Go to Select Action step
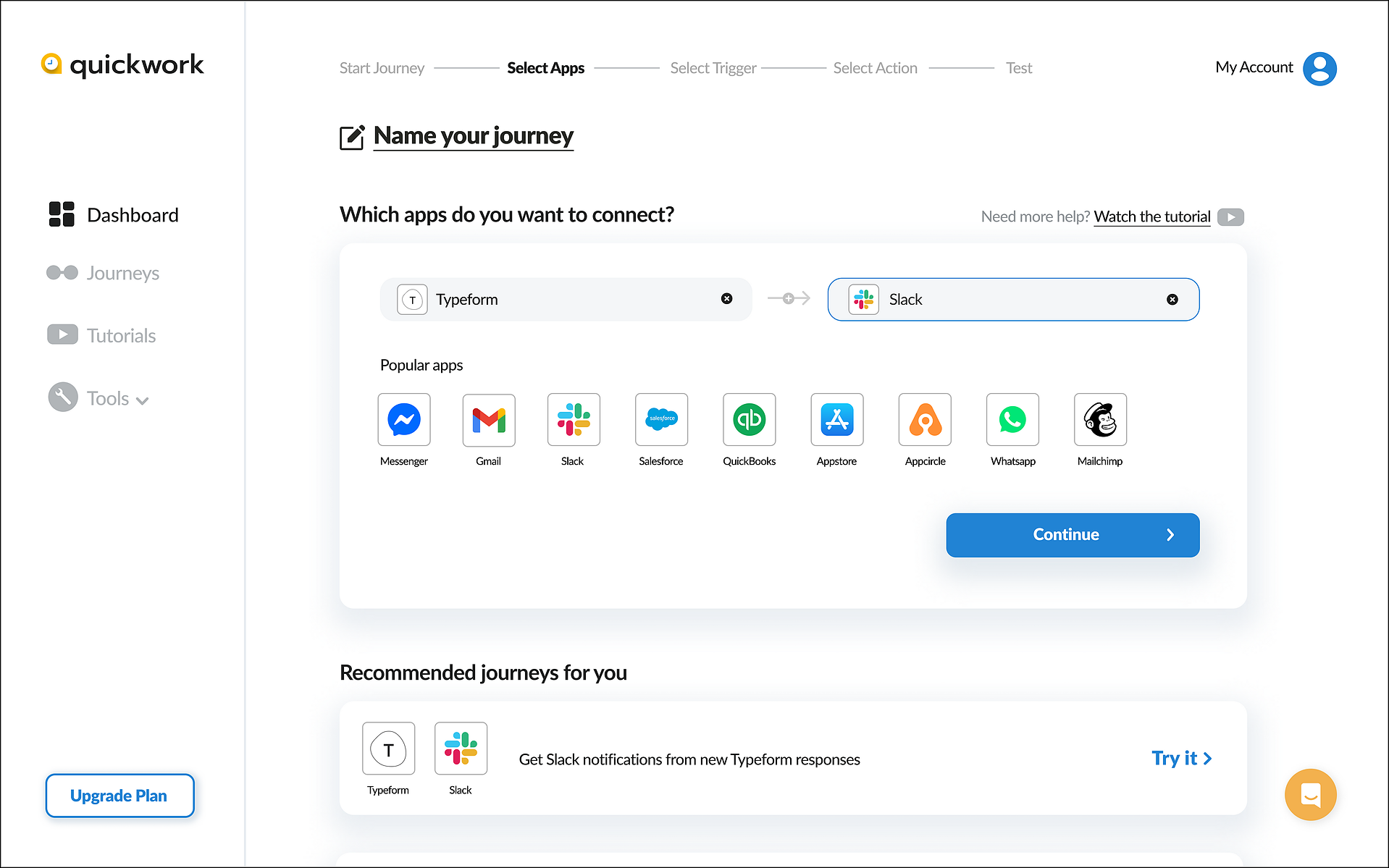The image size is (1389, 868). pyautogui.click(x=875, y=68)
